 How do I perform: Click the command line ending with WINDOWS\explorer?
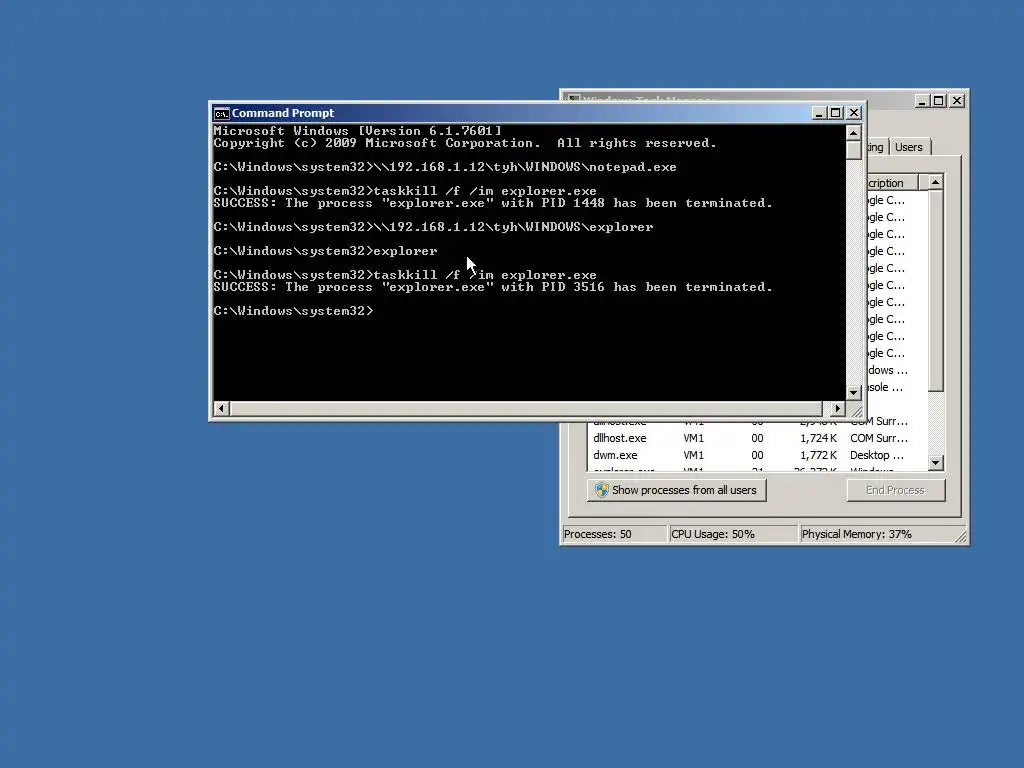[x=433, y=227]
